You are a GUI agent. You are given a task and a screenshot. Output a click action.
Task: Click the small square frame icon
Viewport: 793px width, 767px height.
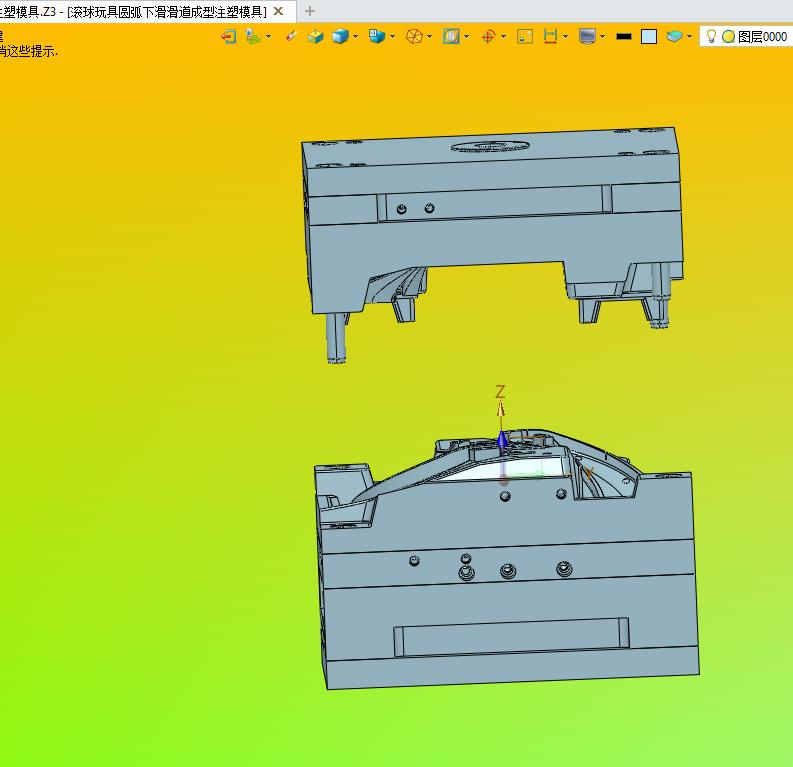click(525, 36)
